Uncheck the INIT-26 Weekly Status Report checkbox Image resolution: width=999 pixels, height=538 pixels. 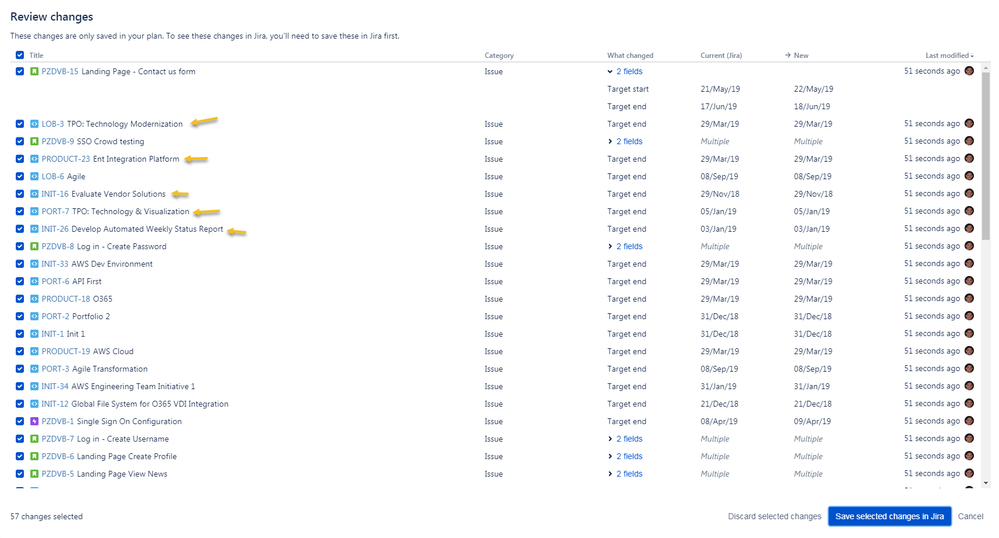coord(20,229)
